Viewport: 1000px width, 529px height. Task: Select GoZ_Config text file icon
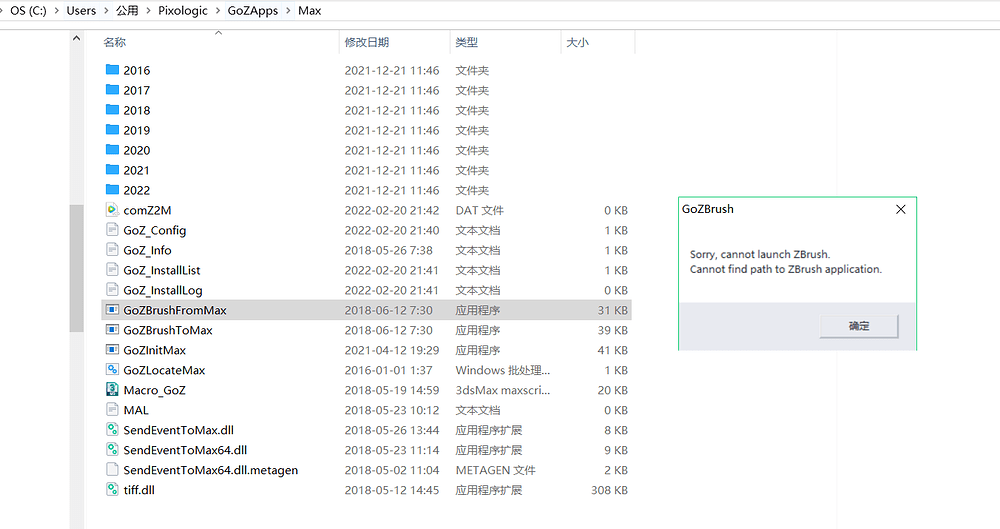tap(112, 230)
